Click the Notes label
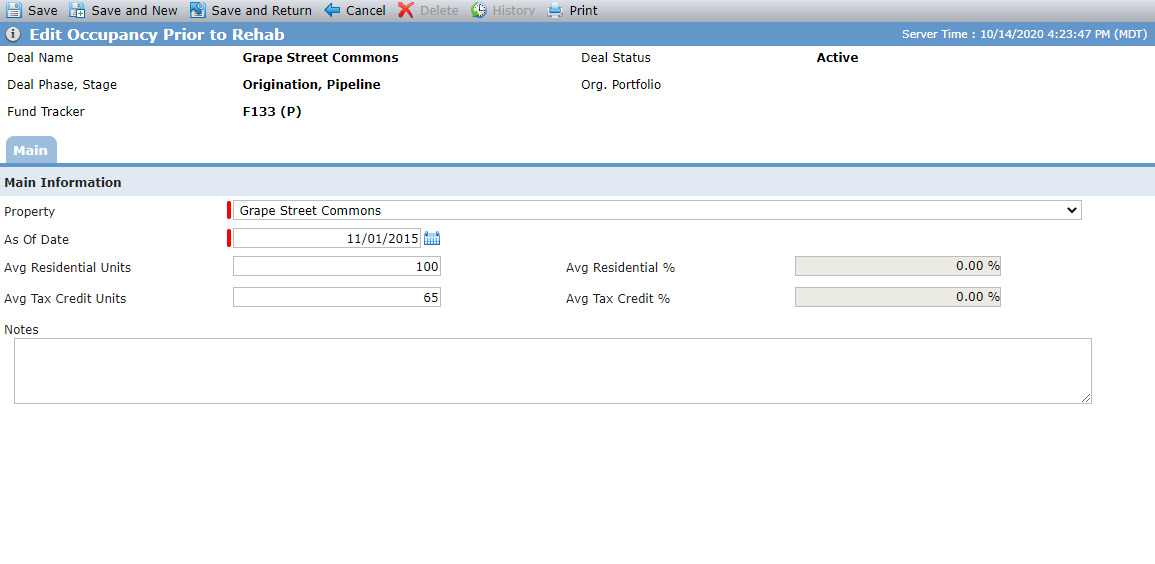The width and height of the screenshot is (1155, 564). pos(21,329)
